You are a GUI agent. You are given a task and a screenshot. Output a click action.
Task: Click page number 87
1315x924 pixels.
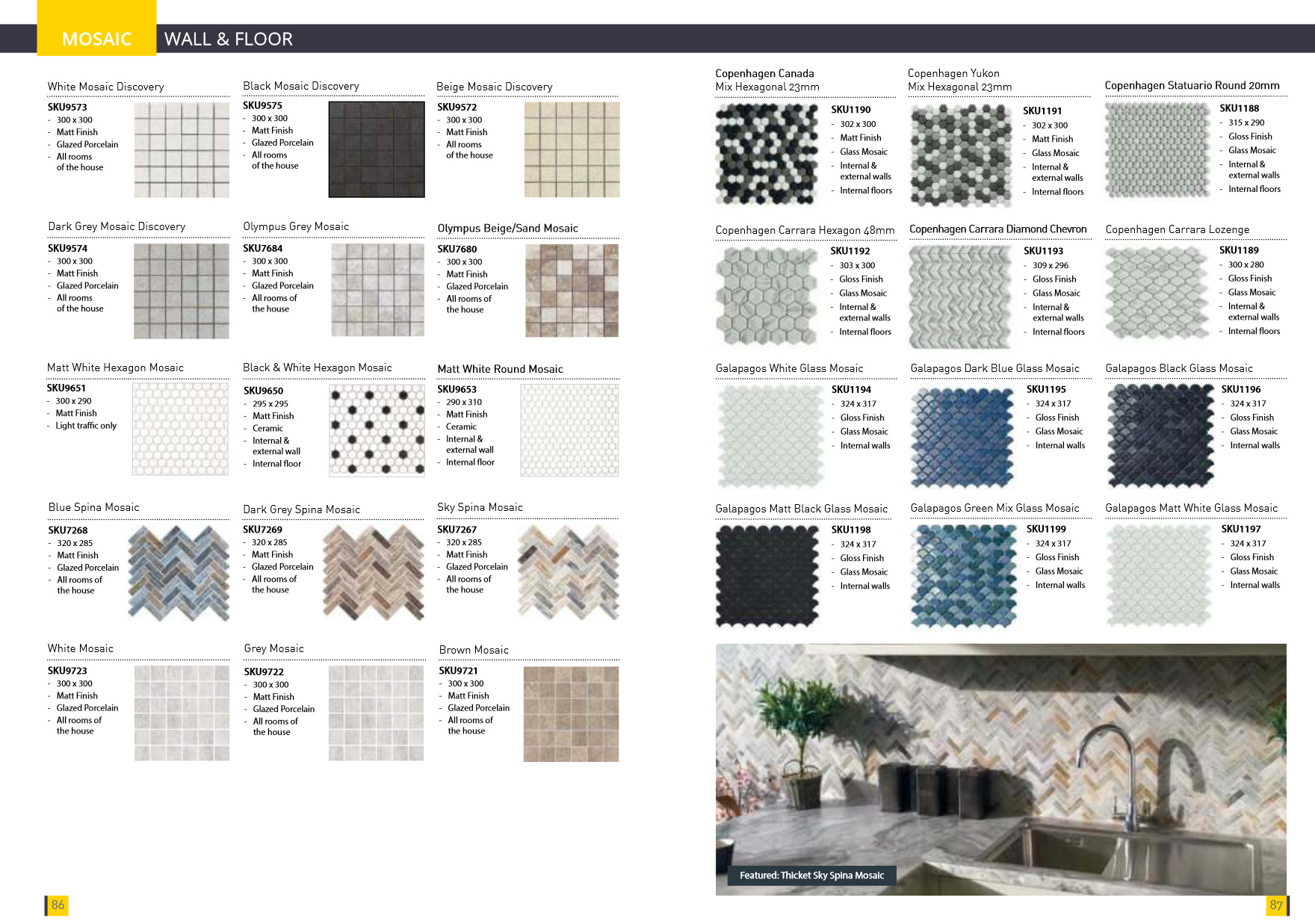[1275, 904]
